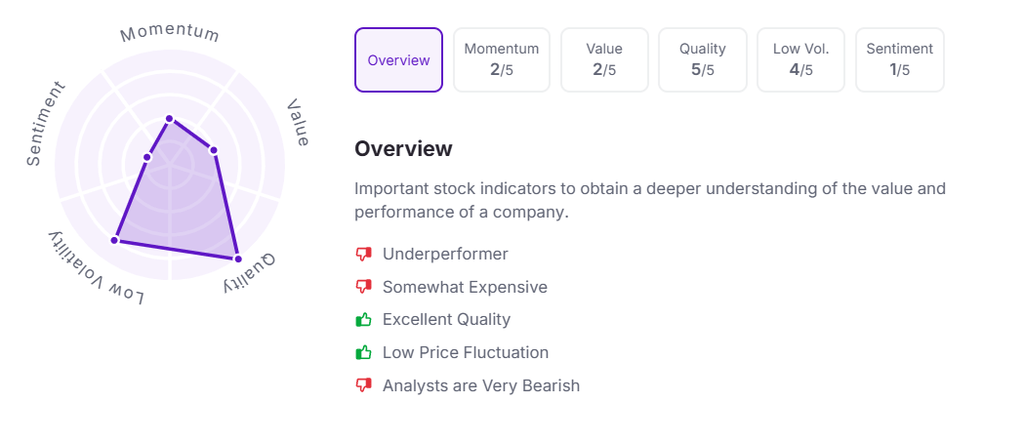Select the Overview tab
This screenshot has width=1024, height=437.
398,60
